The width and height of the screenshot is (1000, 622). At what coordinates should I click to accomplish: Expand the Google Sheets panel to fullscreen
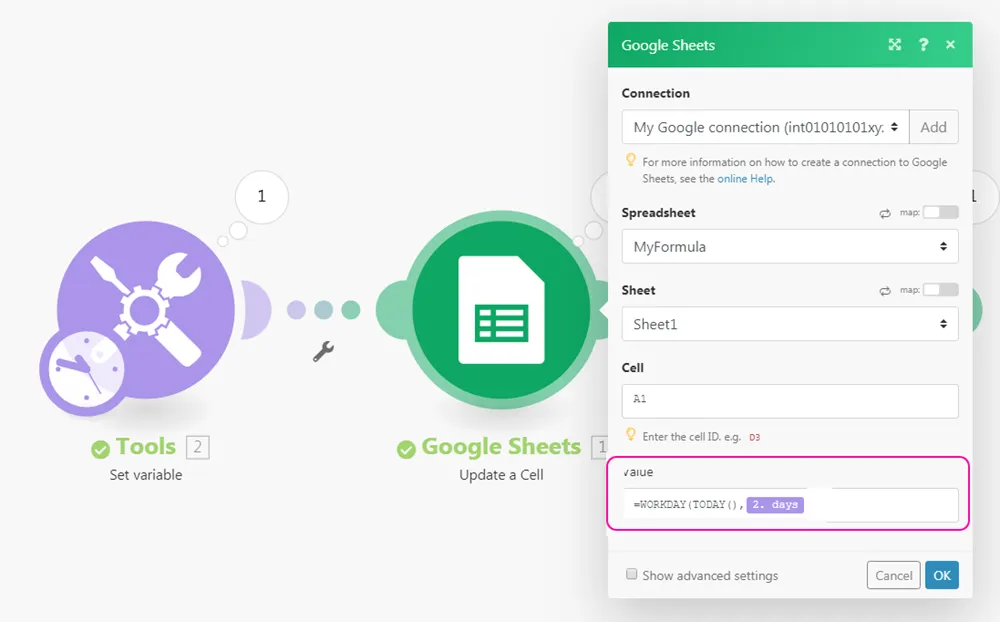[895, 45]
